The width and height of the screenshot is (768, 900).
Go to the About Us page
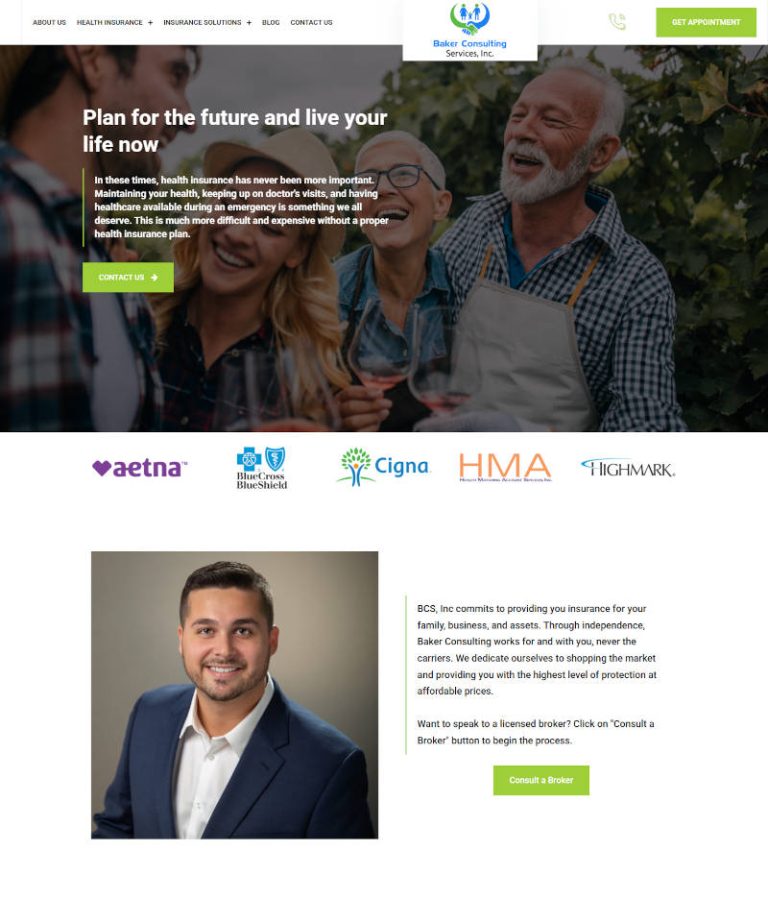pyautogui.click(x=49, y=22)
